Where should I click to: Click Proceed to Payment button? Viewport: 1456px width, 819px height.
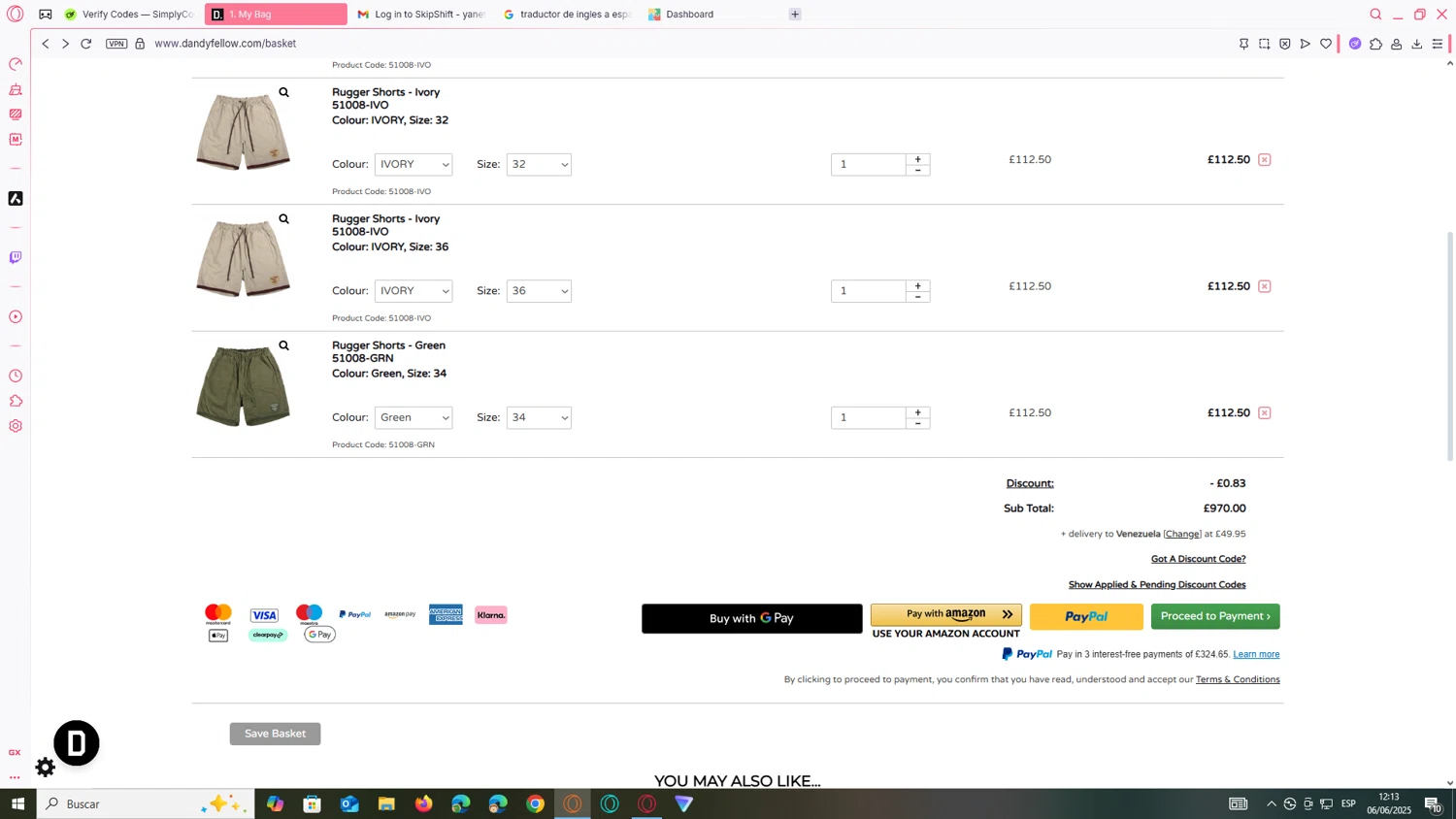(x=1215, y=616)
